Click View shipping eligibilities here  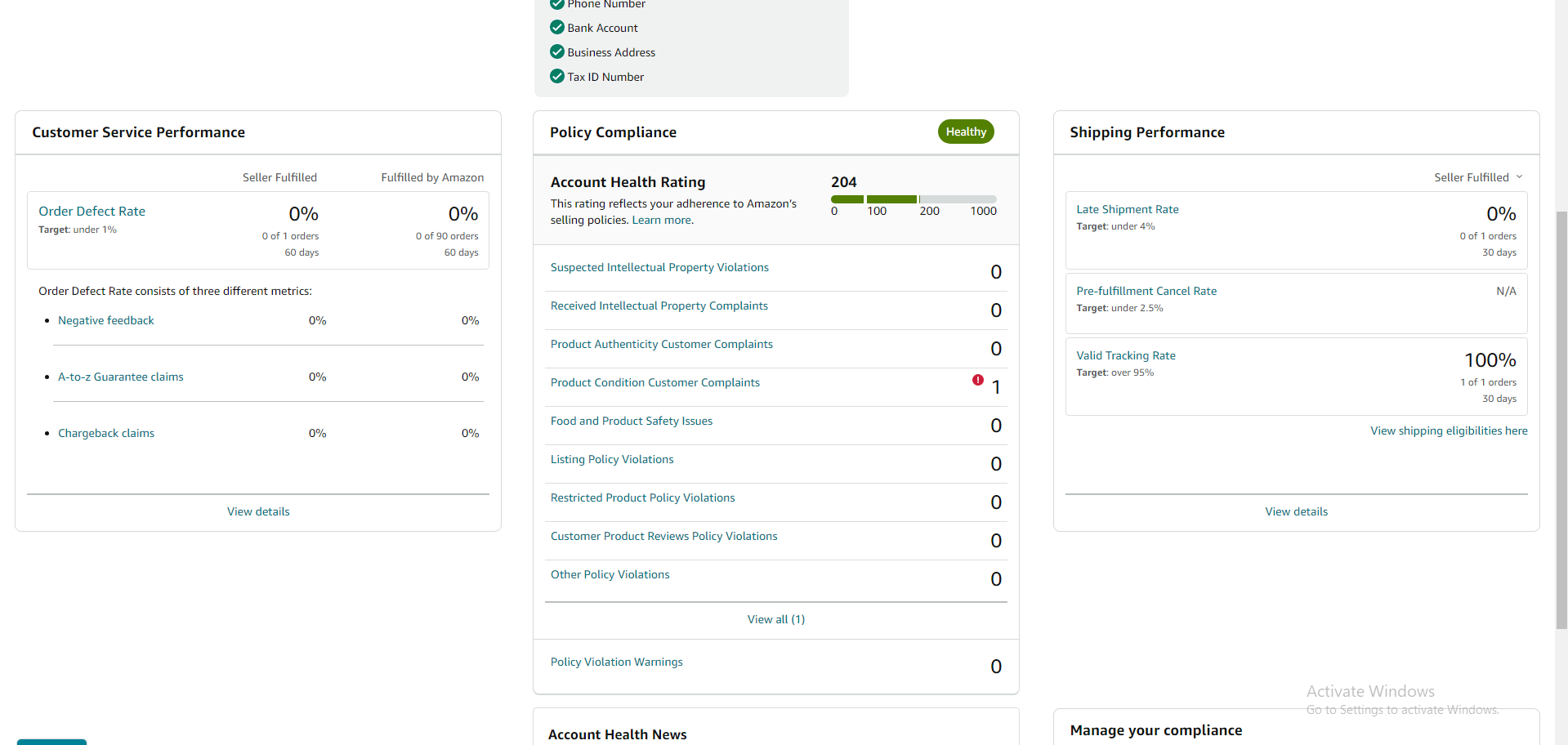coord(1449,430)
